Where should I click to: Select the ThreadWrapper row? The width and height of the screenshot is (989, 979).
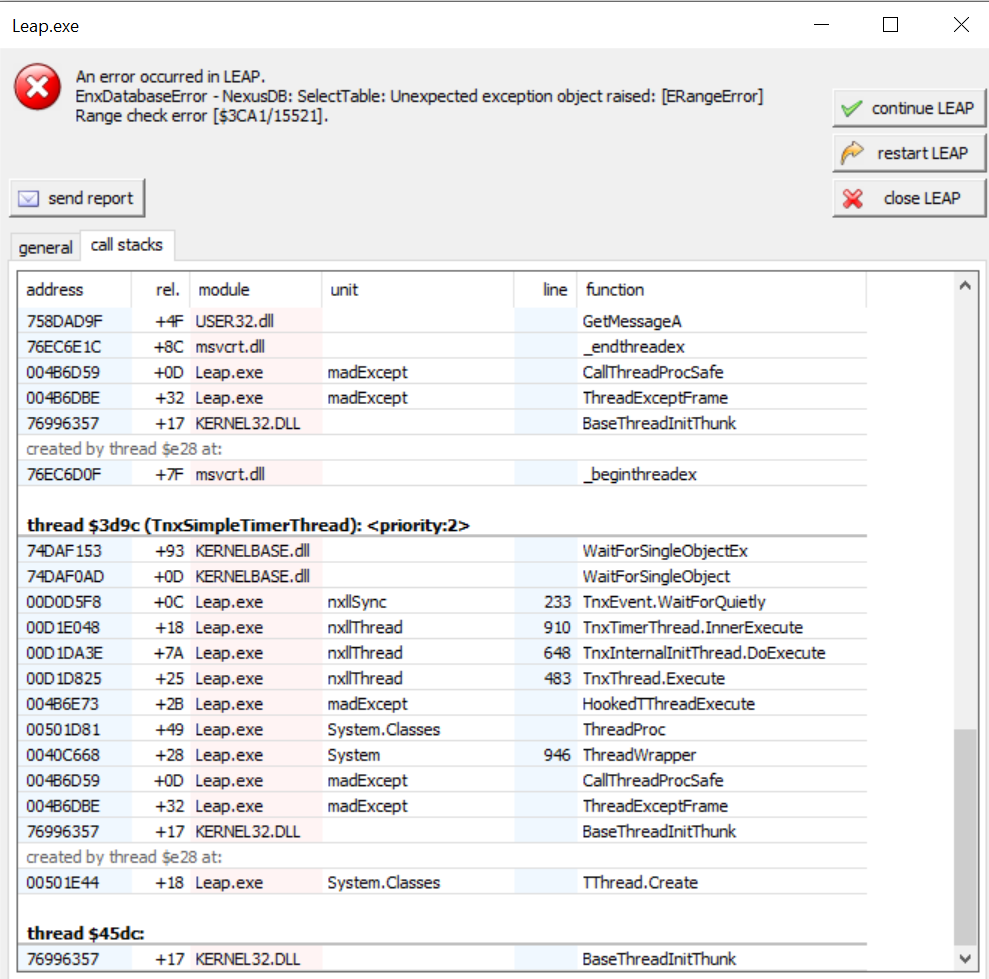click(442, 755)
